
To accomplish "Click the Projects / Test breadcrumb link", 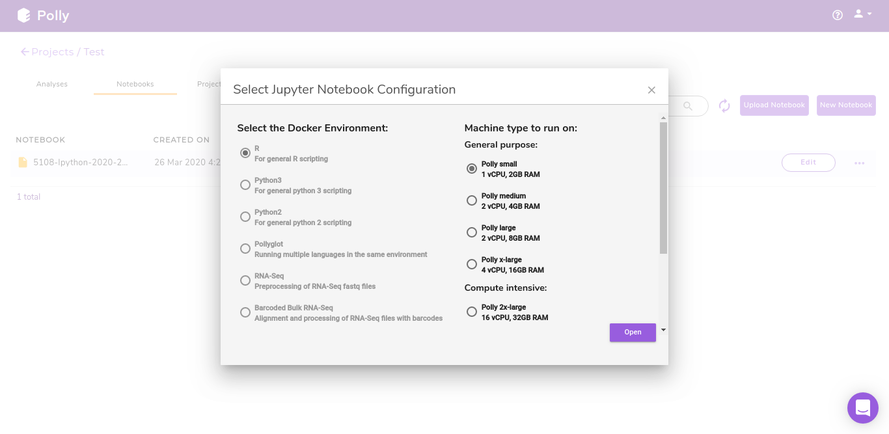I will point(68,52).
